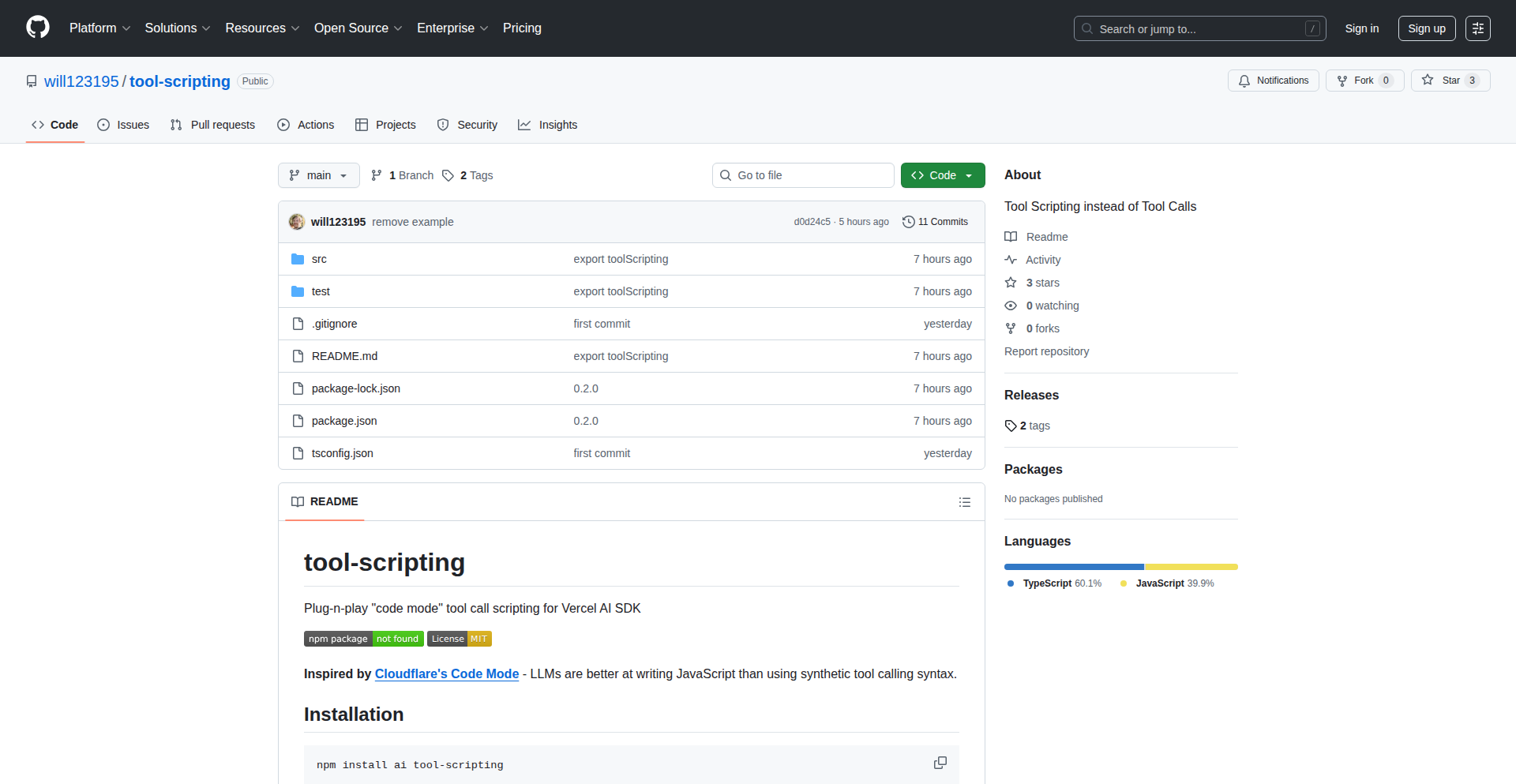Switch to the Actions tab
This screenshot has height=784, width=1516.
coord(306,125)
